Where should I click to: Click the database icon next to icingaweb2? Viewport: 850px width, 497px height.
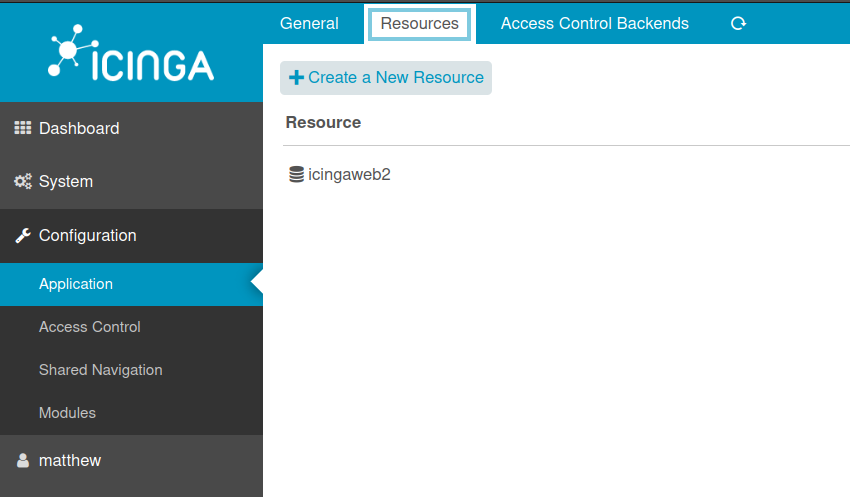pos(296,175)
